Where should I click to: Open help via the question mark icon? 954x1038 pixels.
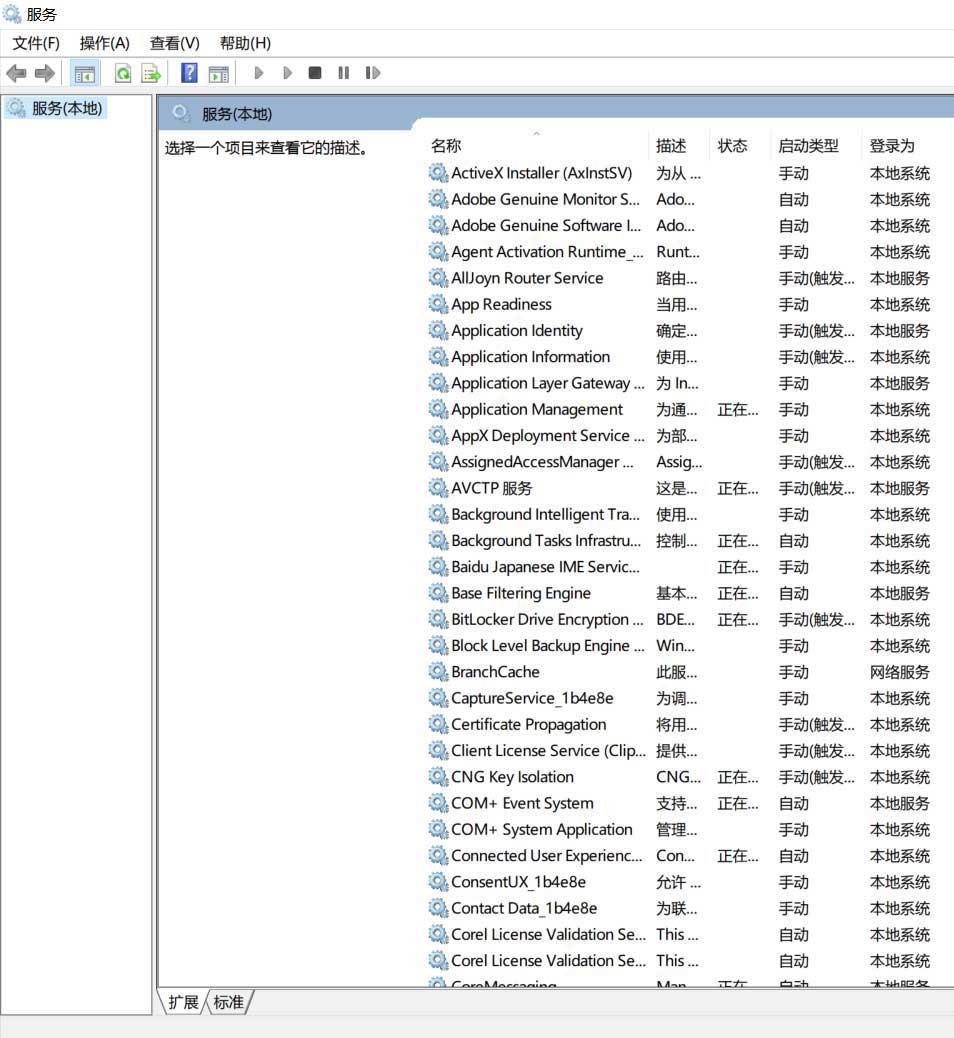coord(188,72)
